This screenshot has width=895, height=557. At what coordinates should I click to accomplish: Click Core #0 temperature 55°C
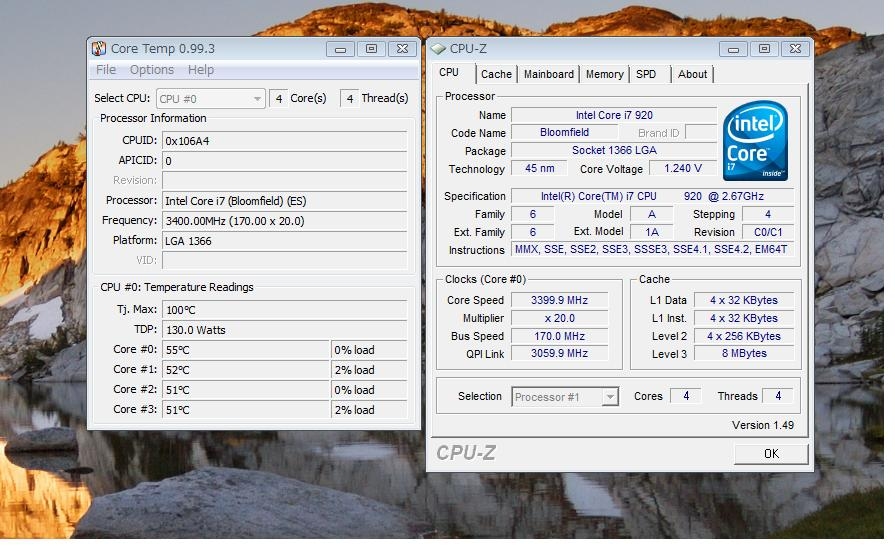245,350
